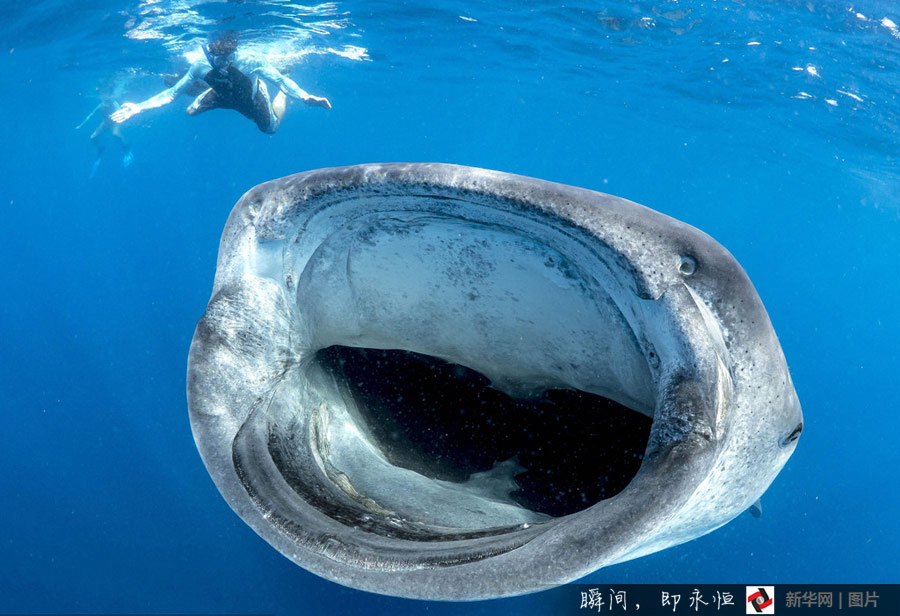The height and width of the screenshot is (616, 900).
Task: Click the whale shark's eye near upper jaw
Action: point(687,265)
